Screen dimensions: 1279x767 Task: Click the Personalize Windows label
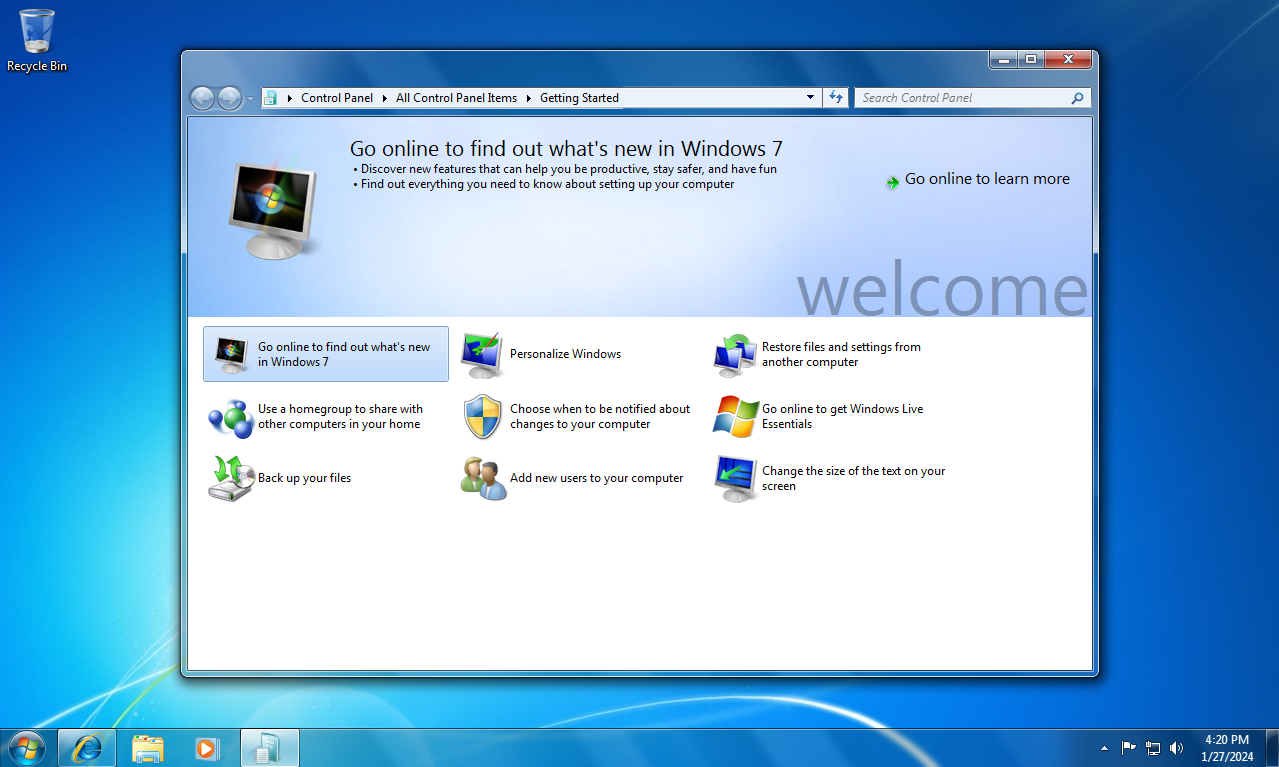click(565, 354)
